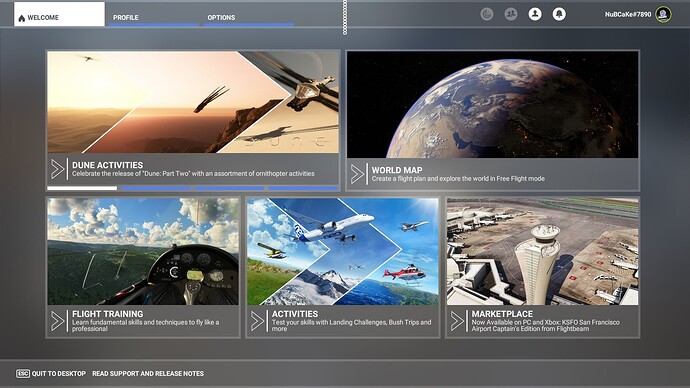This screenshot has height=388, width=690.
Task: Open Read Support and Release Notes
Action: 148,373
